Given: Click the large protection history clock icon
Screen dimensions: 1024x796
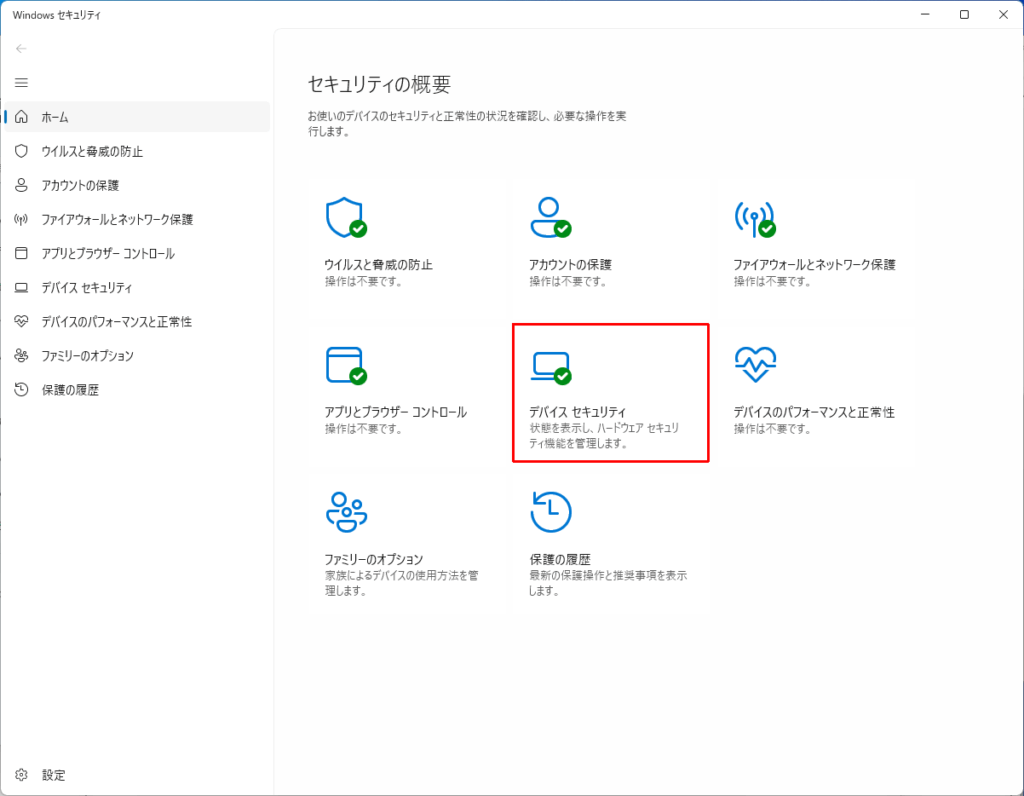Looking at the screenshot, I should point(551,512).
